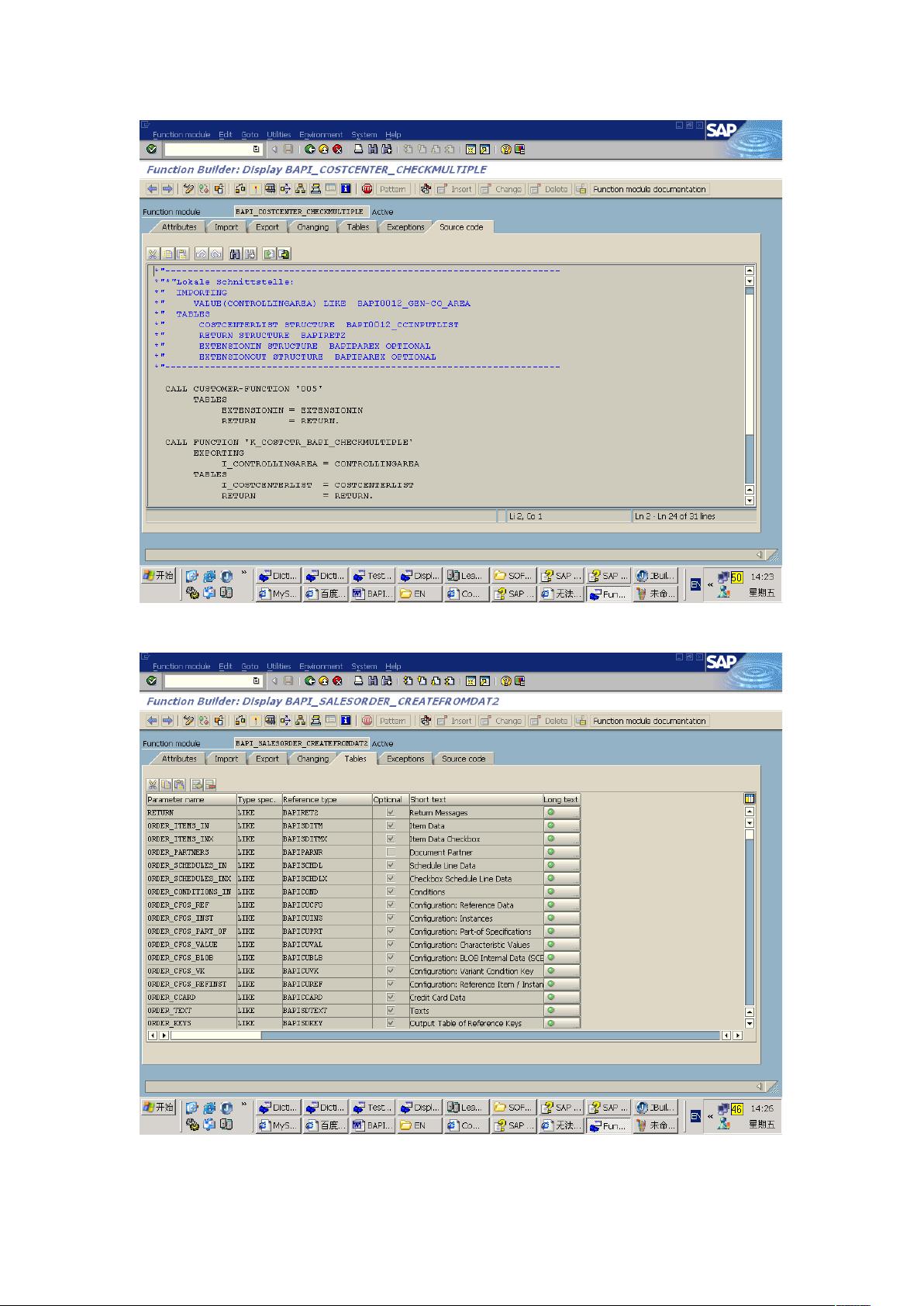Image resolution: width=924 pixels, height=1306 pixels.
Task: Click Insert button in SALESORDER window toolbar
Action: click(455, 721)
